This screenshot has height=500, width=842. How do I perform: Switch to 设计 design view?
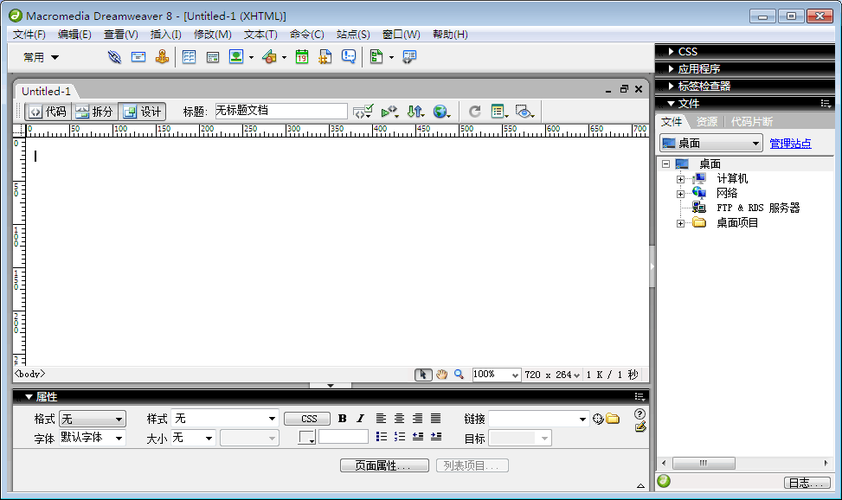click(x=142, y=112)
